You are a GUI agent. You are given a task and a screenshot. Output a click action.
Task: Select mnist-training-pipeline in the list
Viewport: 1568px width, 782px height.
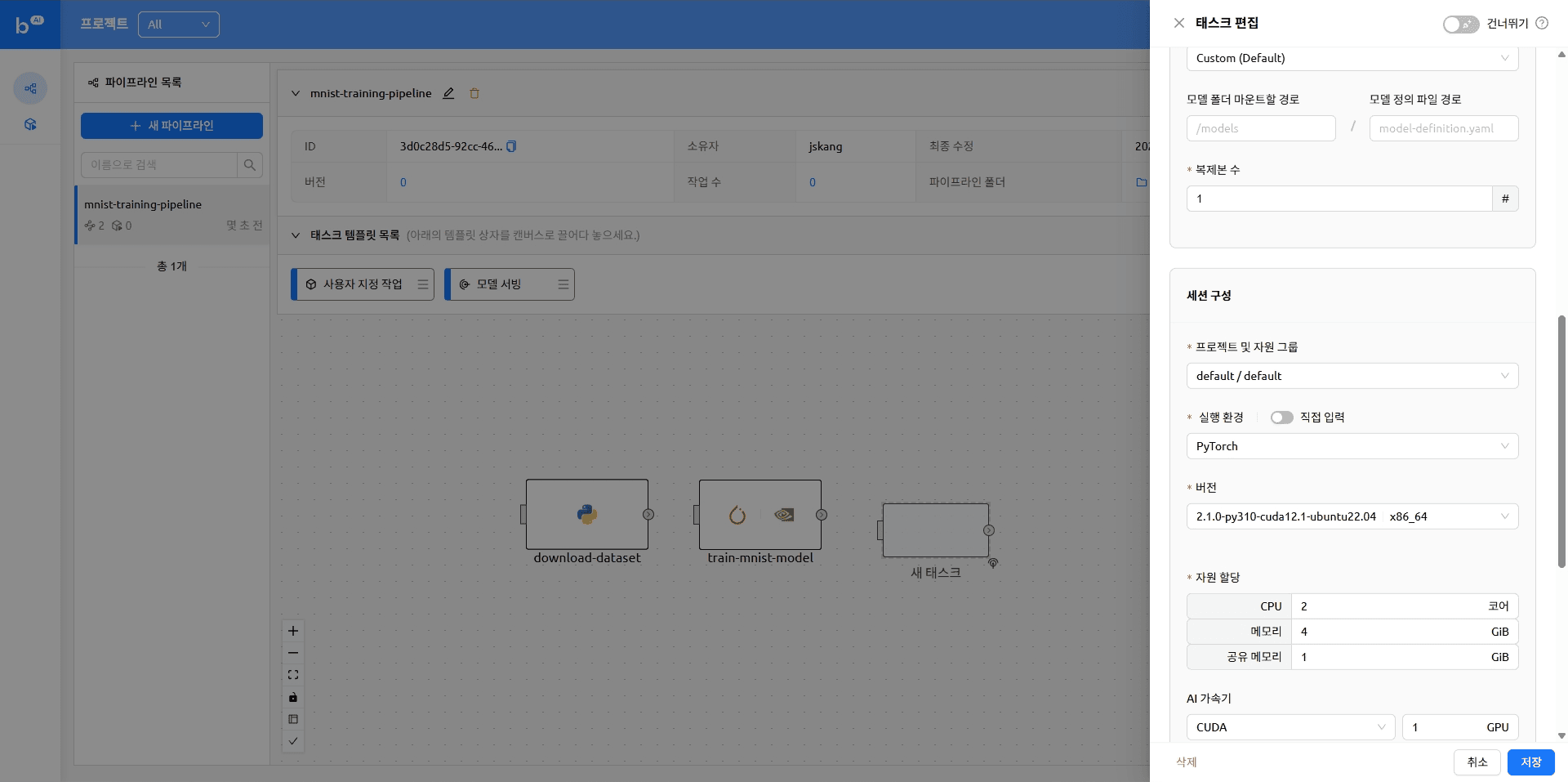172,214
